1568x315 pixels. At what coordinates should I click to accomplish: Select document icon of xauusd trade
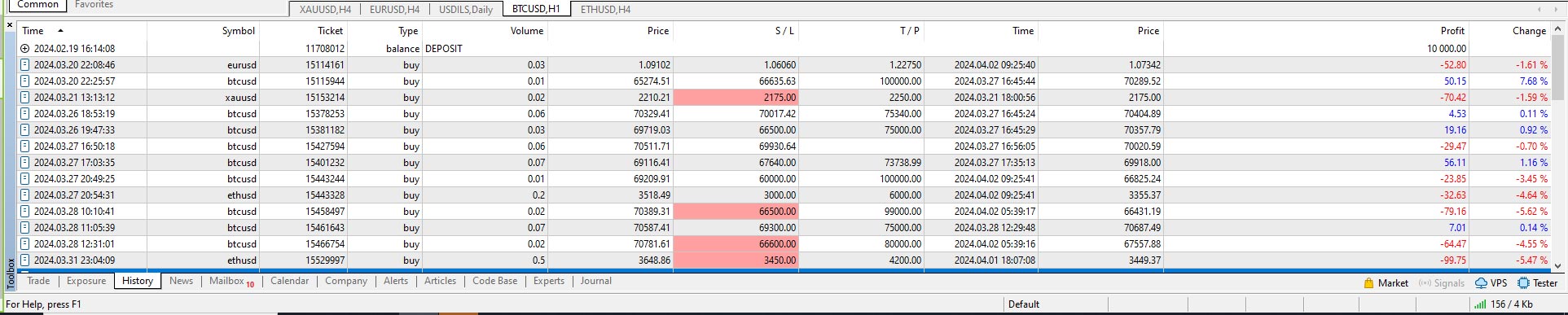click(x=25, y=98)
